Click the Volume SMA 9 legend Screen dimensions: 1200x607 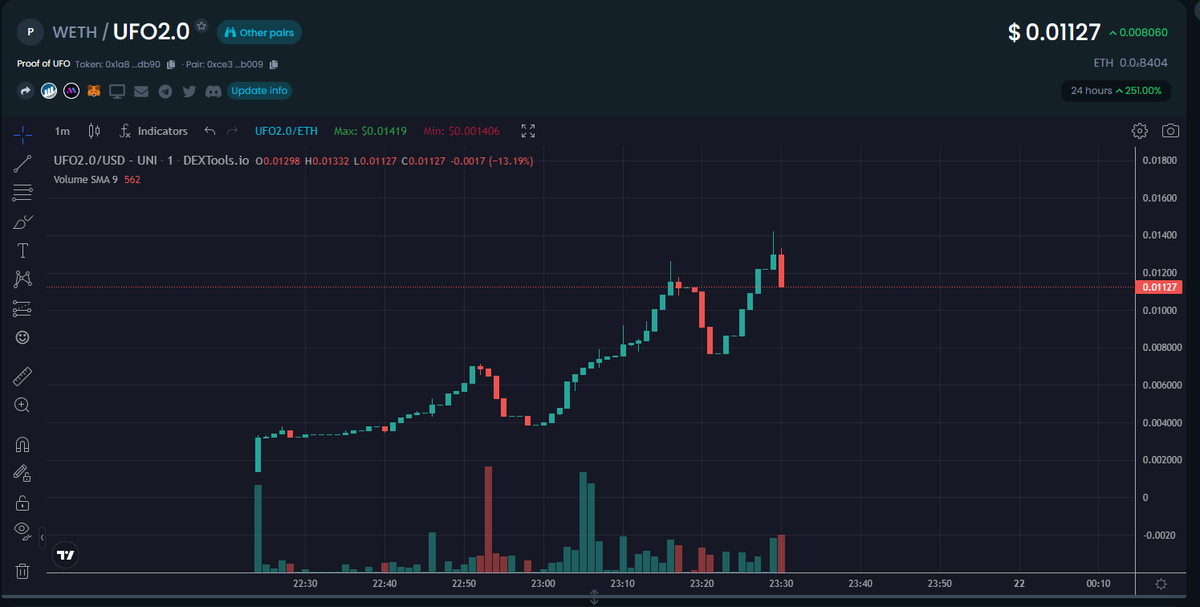[x=97, y=180]
